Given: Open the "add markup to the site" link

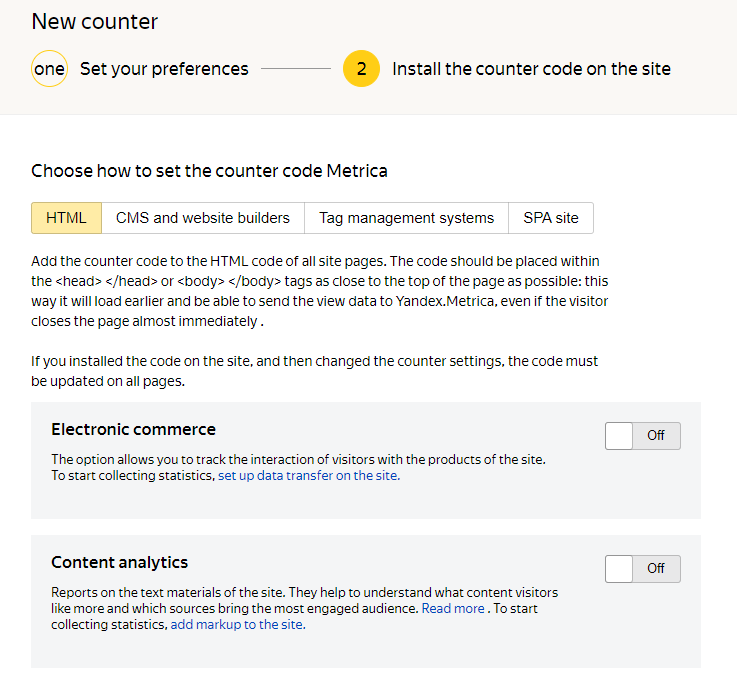Looking at the screenshot, I should [237, 625].
